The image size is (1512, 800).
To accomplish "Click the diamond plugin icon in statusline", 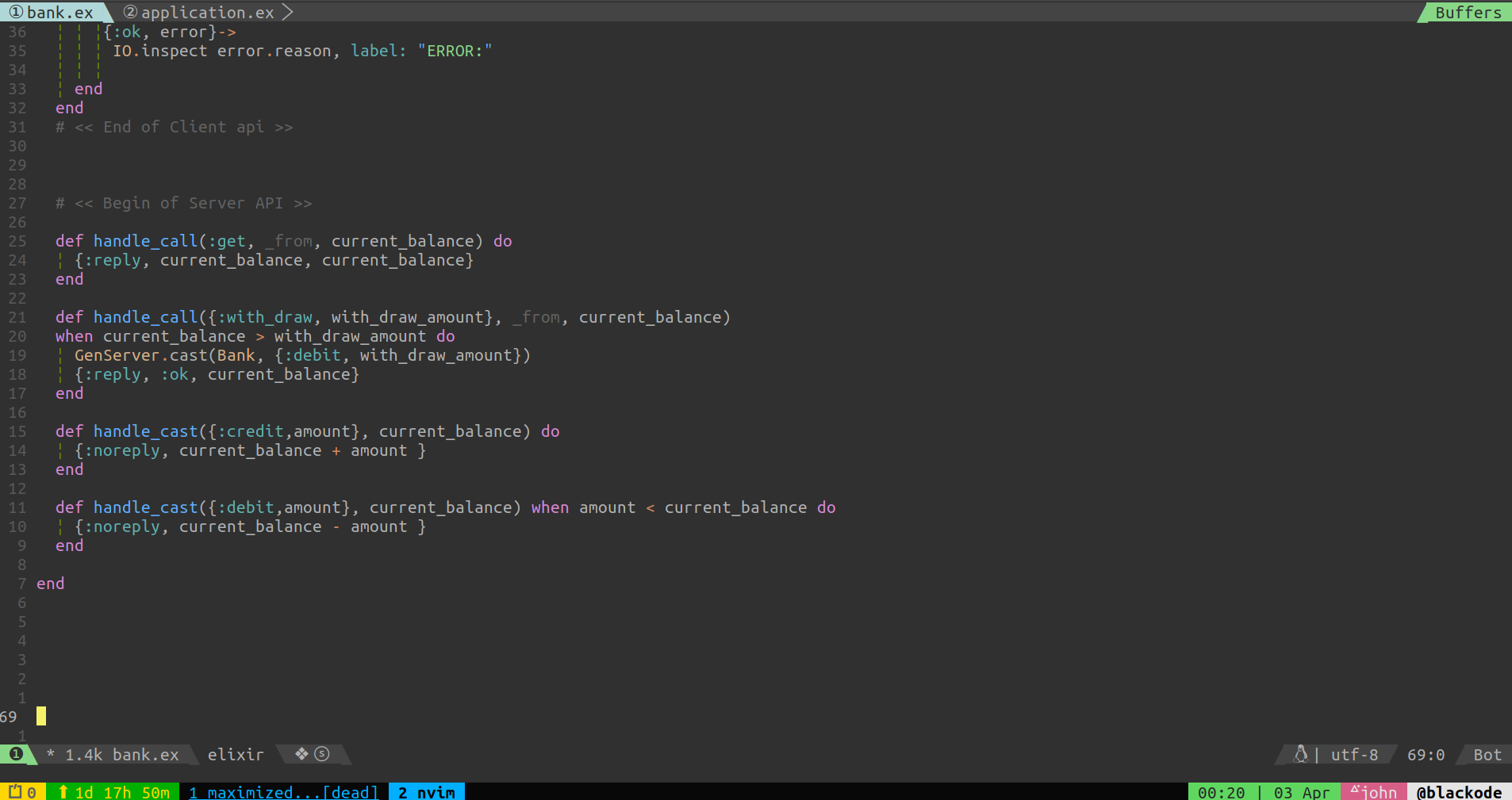I will [x=301, y=754].
